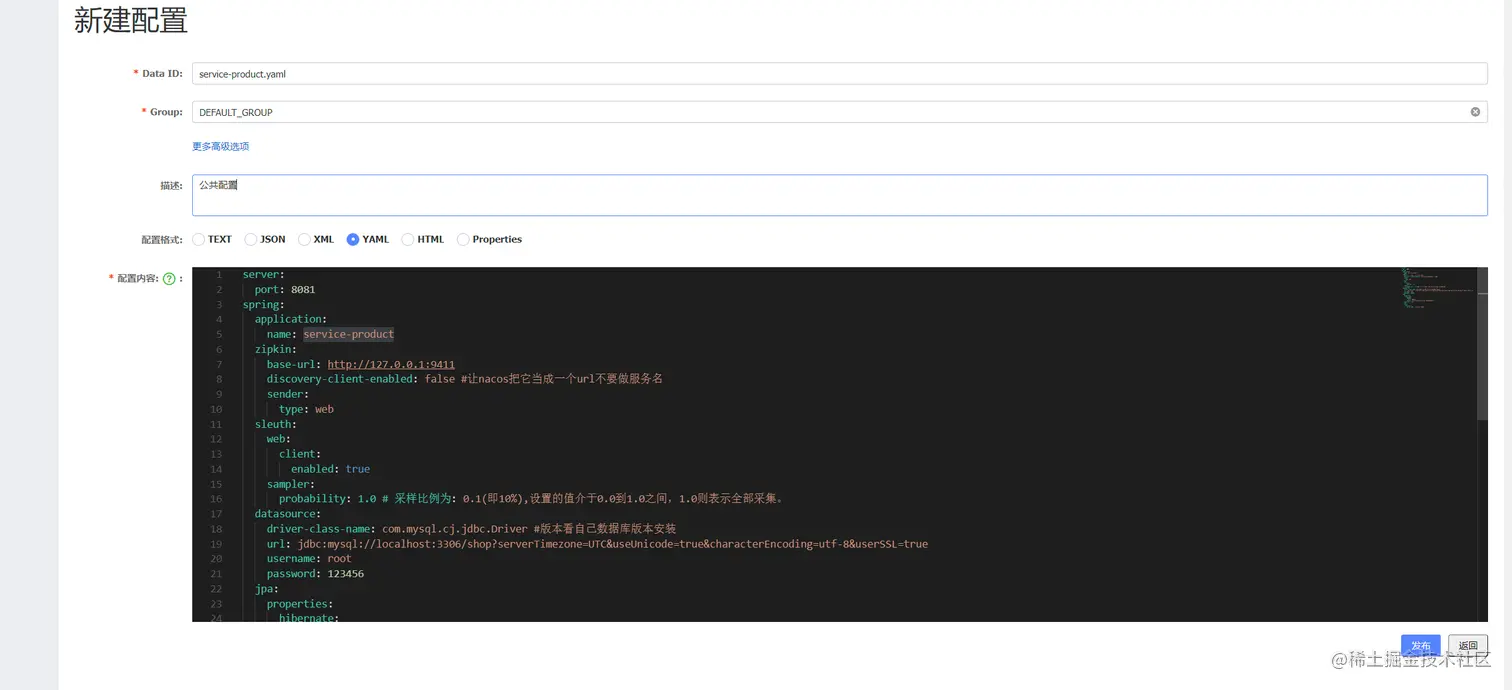The height and width of the screenshot is (690, 1512).
Task: Focus the Data ID input field
Action: point(840,73)
